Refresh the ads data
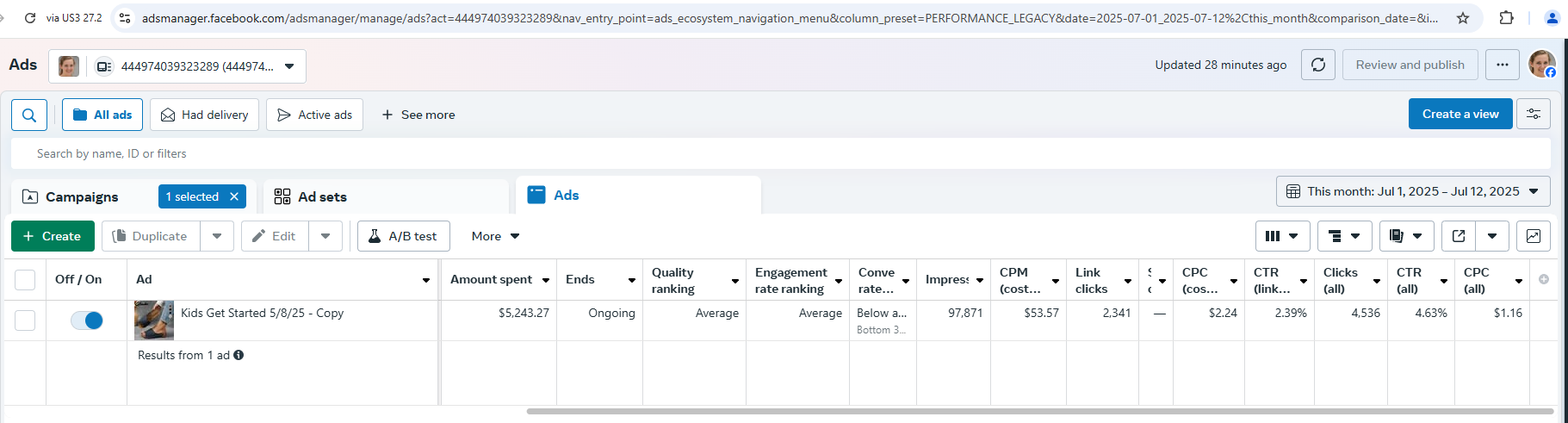 point(1317,65)
